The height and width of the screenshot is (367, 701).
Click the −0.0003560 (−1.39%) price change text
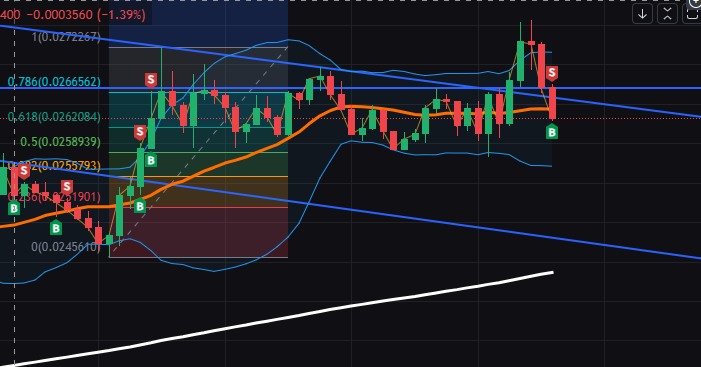pos(86,15)
